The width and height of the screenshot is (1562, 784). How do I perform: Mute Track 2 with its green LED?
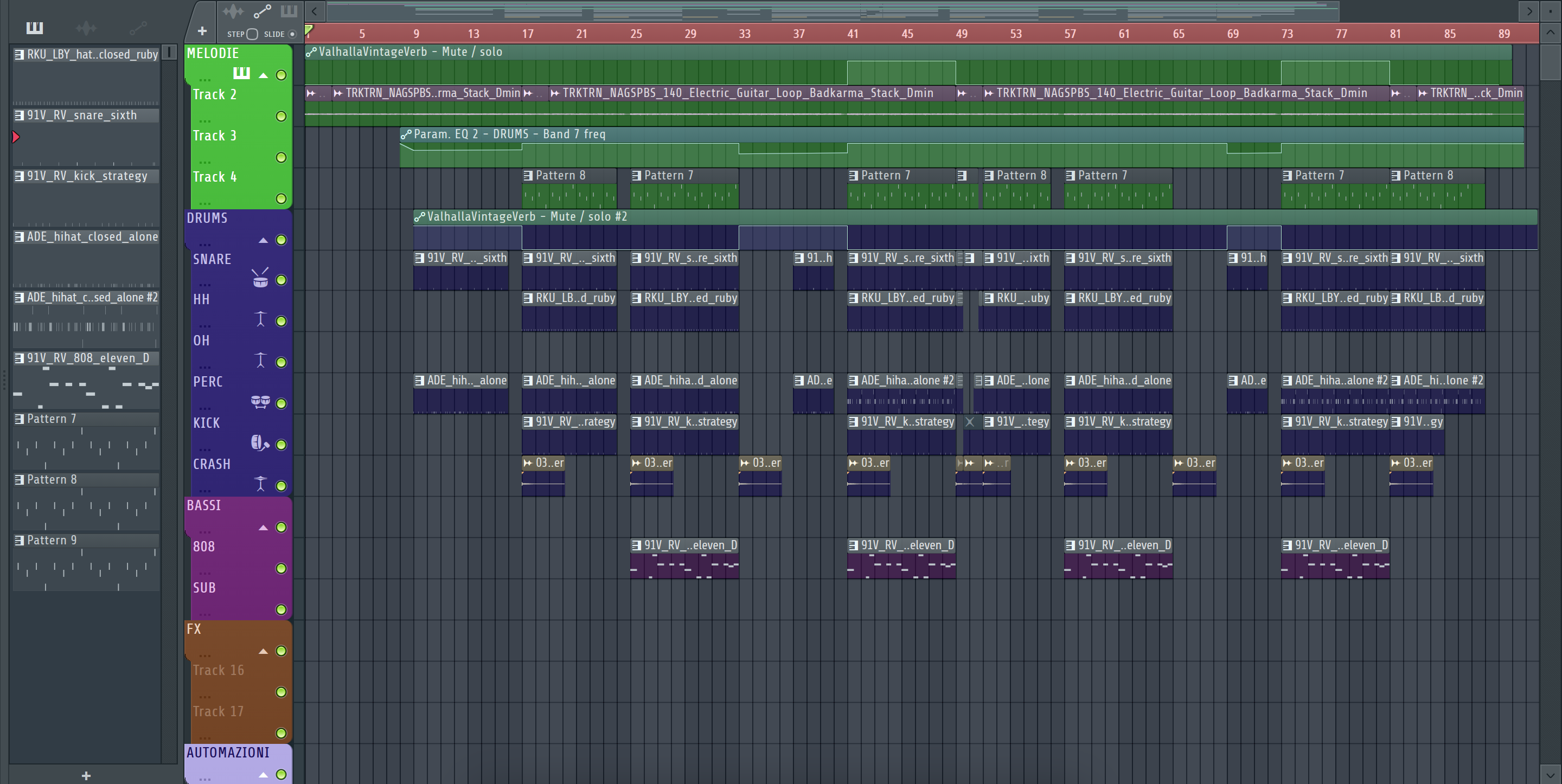click(x=281, y=117)
